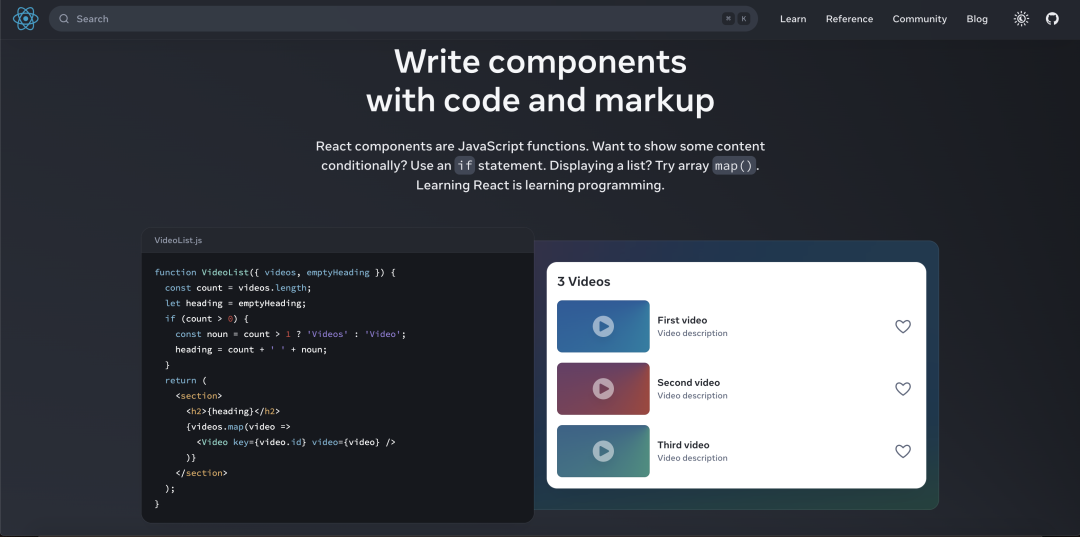Viewport: 1080px width, 537px height.
Task: Click the 'Write components' heading text
Action: pyautogui.click(x=540, y=62)
